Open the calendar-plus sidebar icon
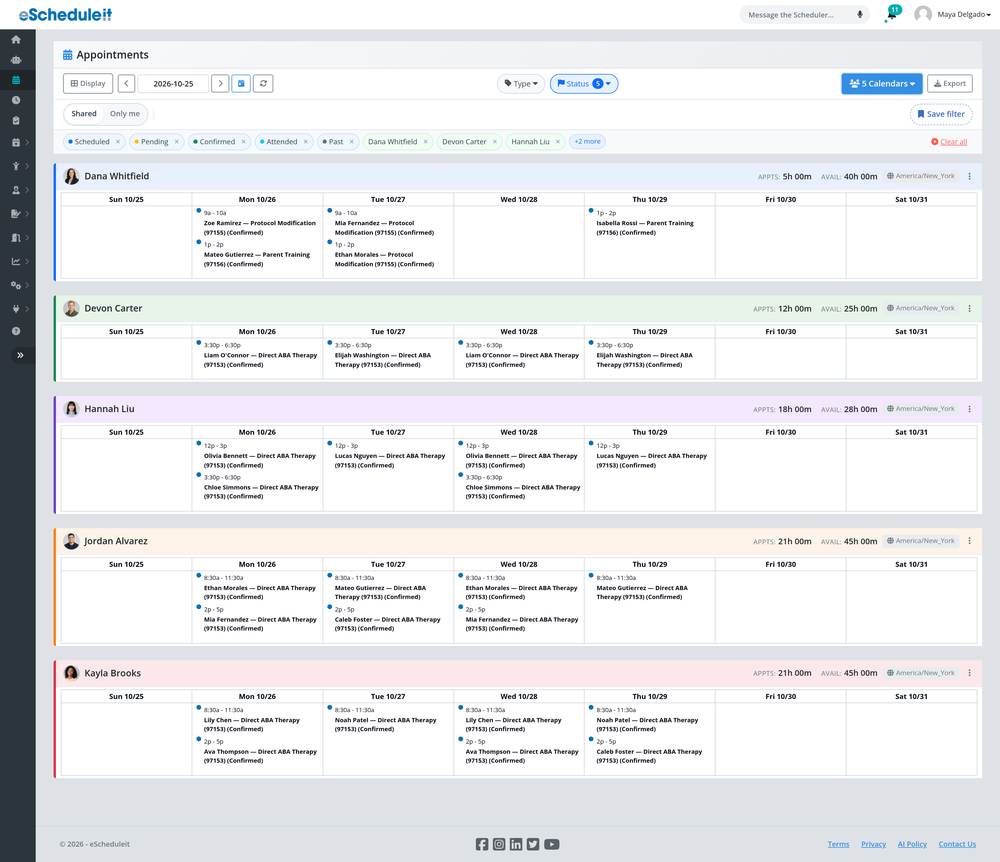This screenshot has width=1000, height=862. [x=16, y=142]
